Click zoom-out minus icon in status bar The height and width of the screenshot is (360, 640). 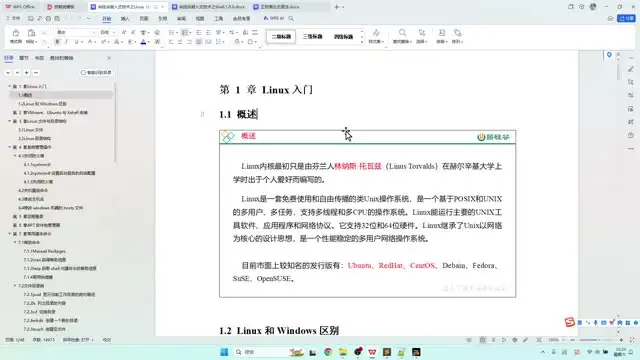tap(573, 340)
